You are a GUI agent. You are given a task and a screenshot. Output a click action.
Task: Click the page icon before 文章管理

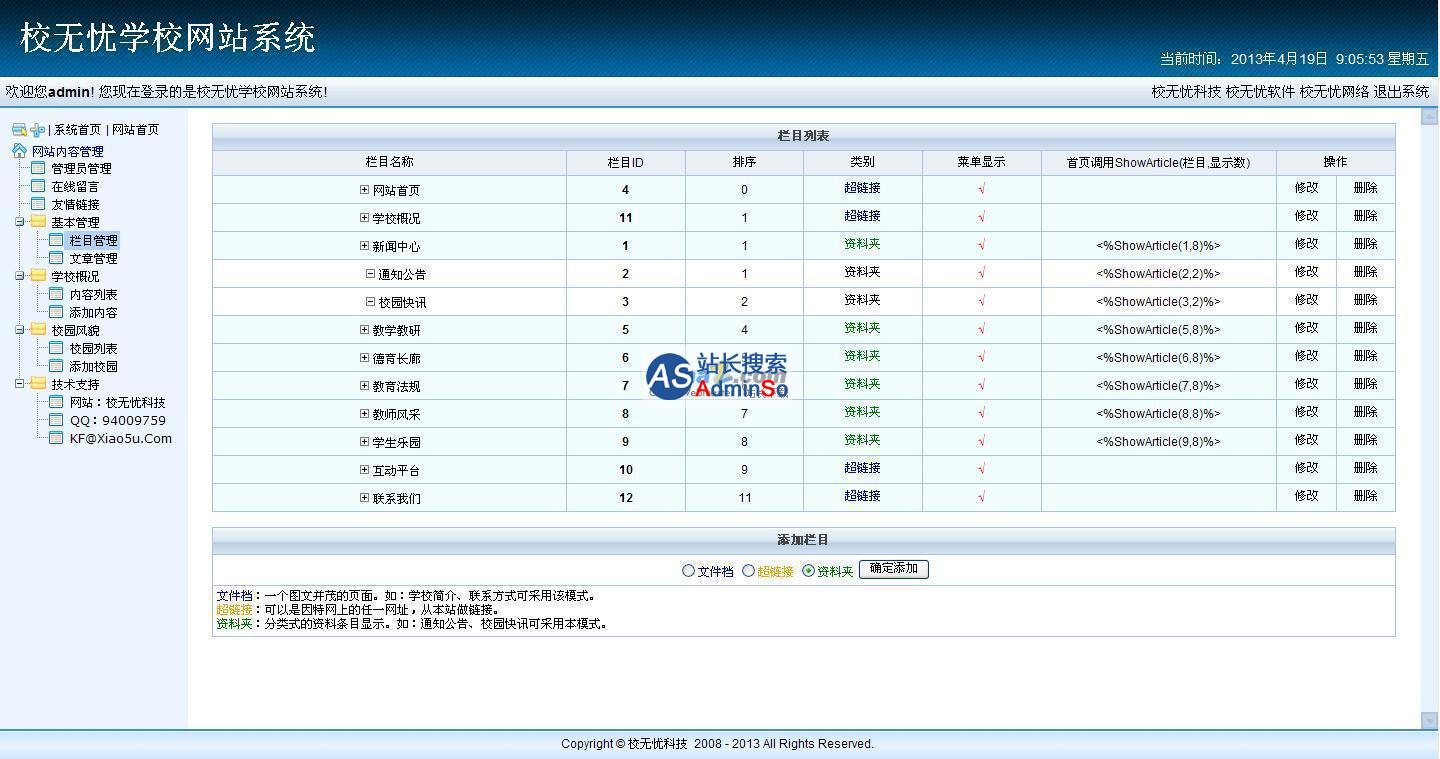[56, 258]
